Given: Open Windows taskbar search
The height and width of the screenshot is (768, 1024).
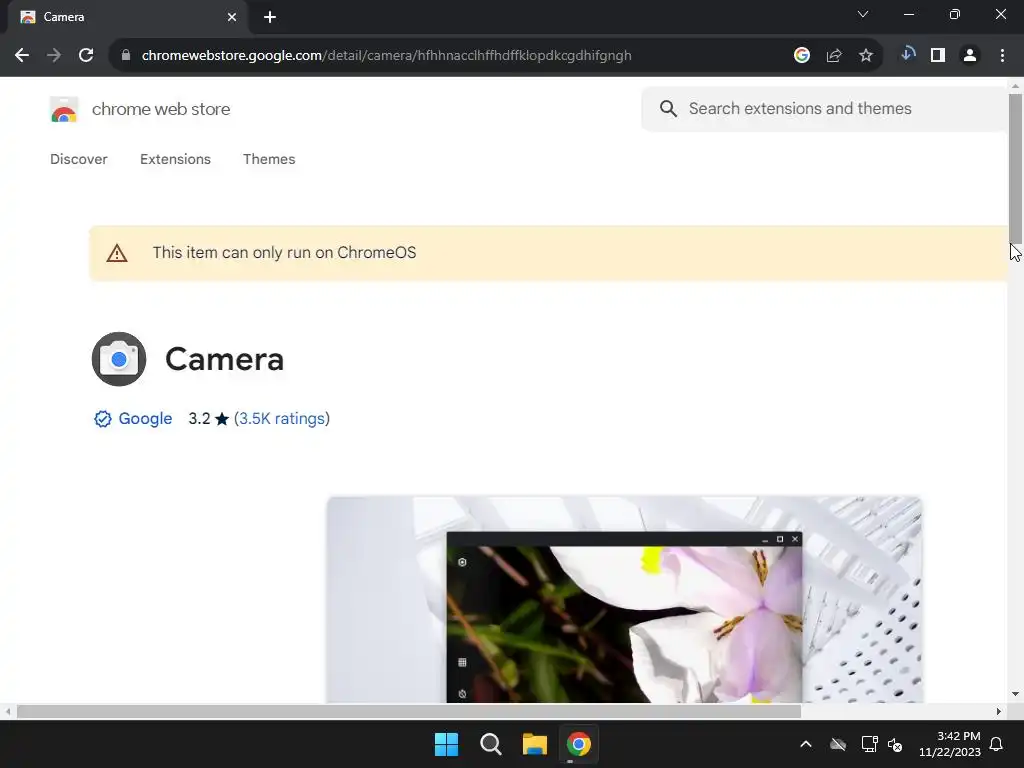Looking at the screenshot, I should [x=490, y=744].
